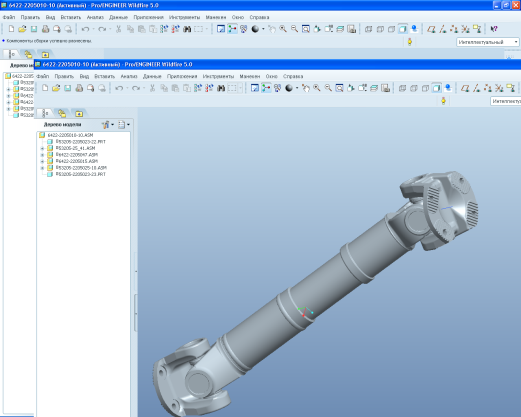This screenshot has height=417, width=521.
Task: Expand 6422-2205015.ASM node in model tree
Action: [42, 161]
